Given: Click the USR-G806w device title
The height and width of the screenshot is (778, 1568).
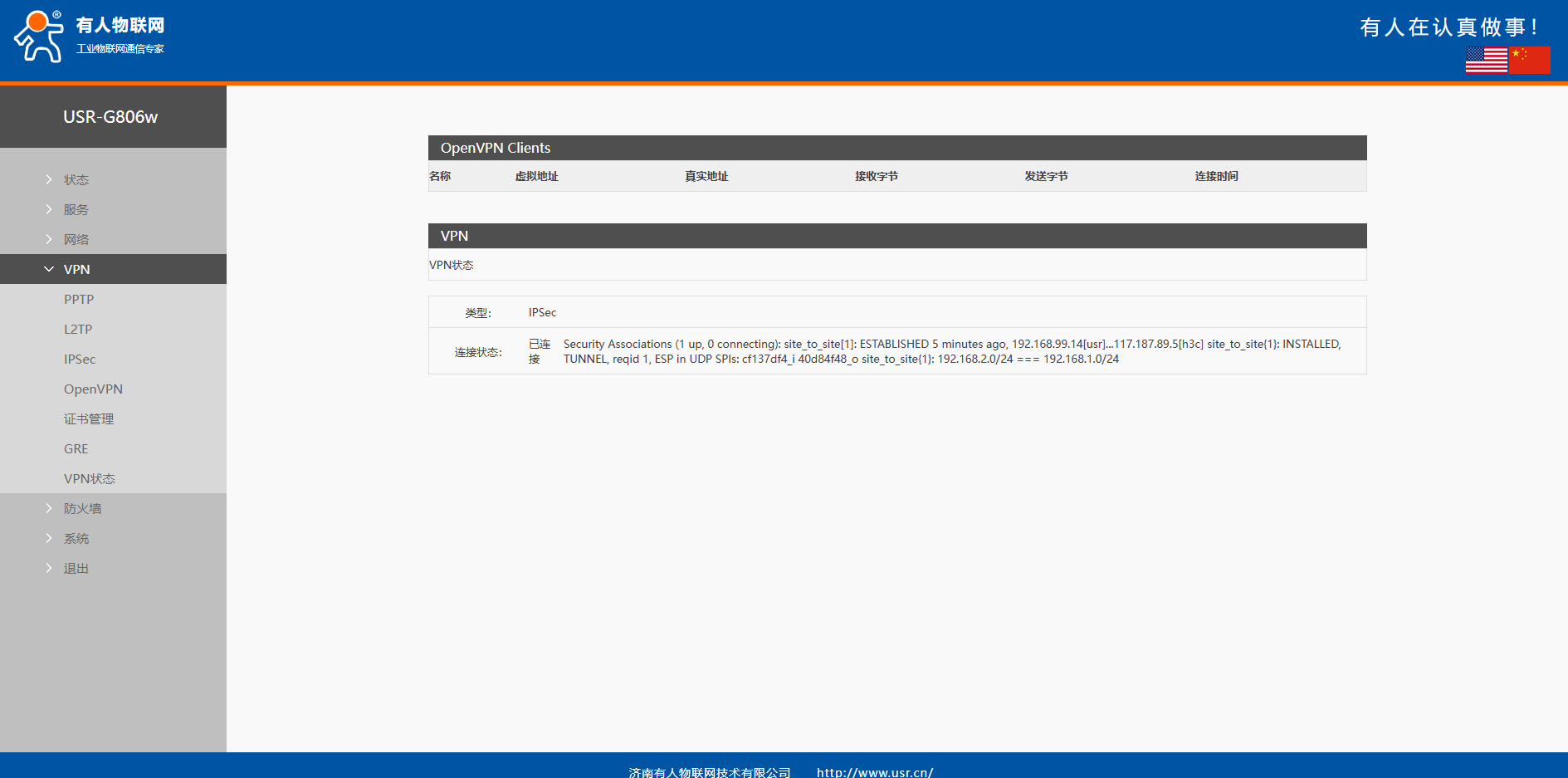Looking at the screenshot, I should [110, 117].
